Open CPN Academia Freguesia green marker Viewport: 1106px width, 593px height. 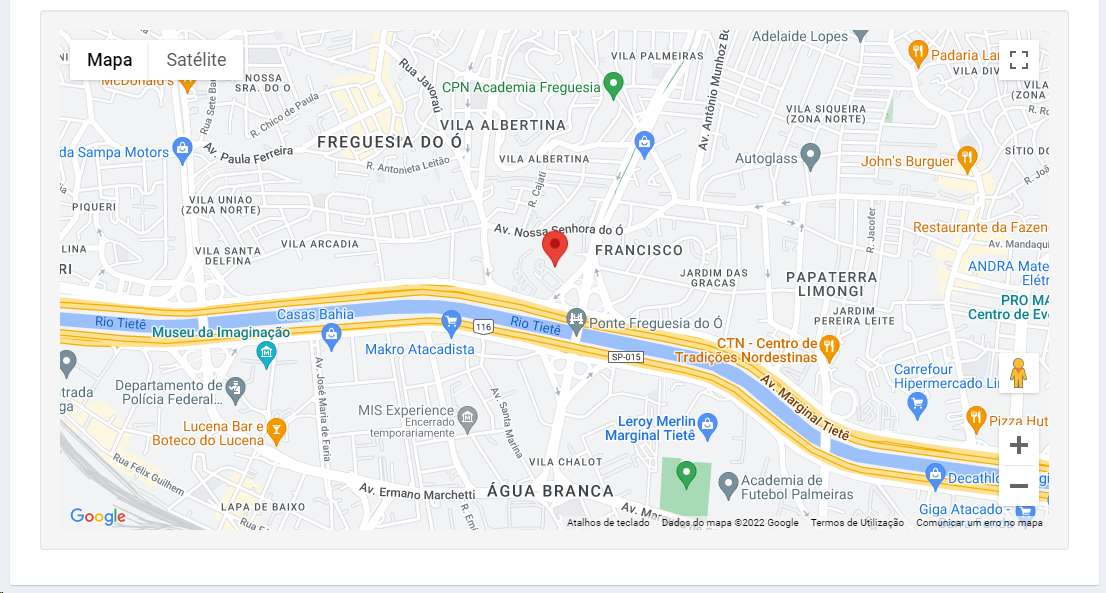(614, 86)
